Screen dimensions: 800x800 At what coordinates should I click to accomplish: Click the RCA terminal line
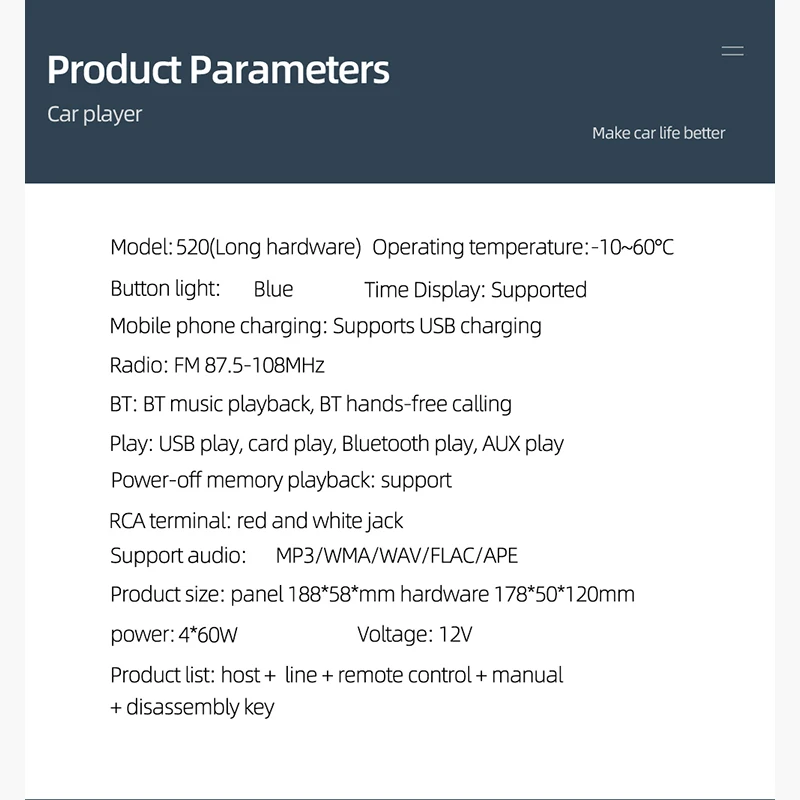pyautogui.click(x=256, y=520)
